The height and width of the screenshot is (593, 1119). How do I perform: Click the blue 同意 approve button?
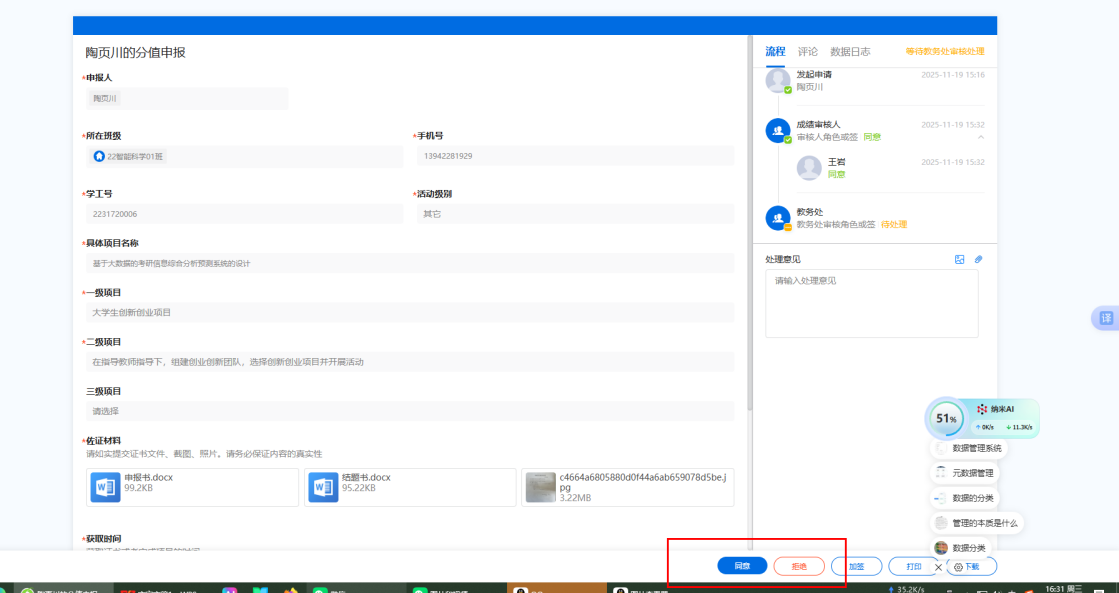coord(742,566)
